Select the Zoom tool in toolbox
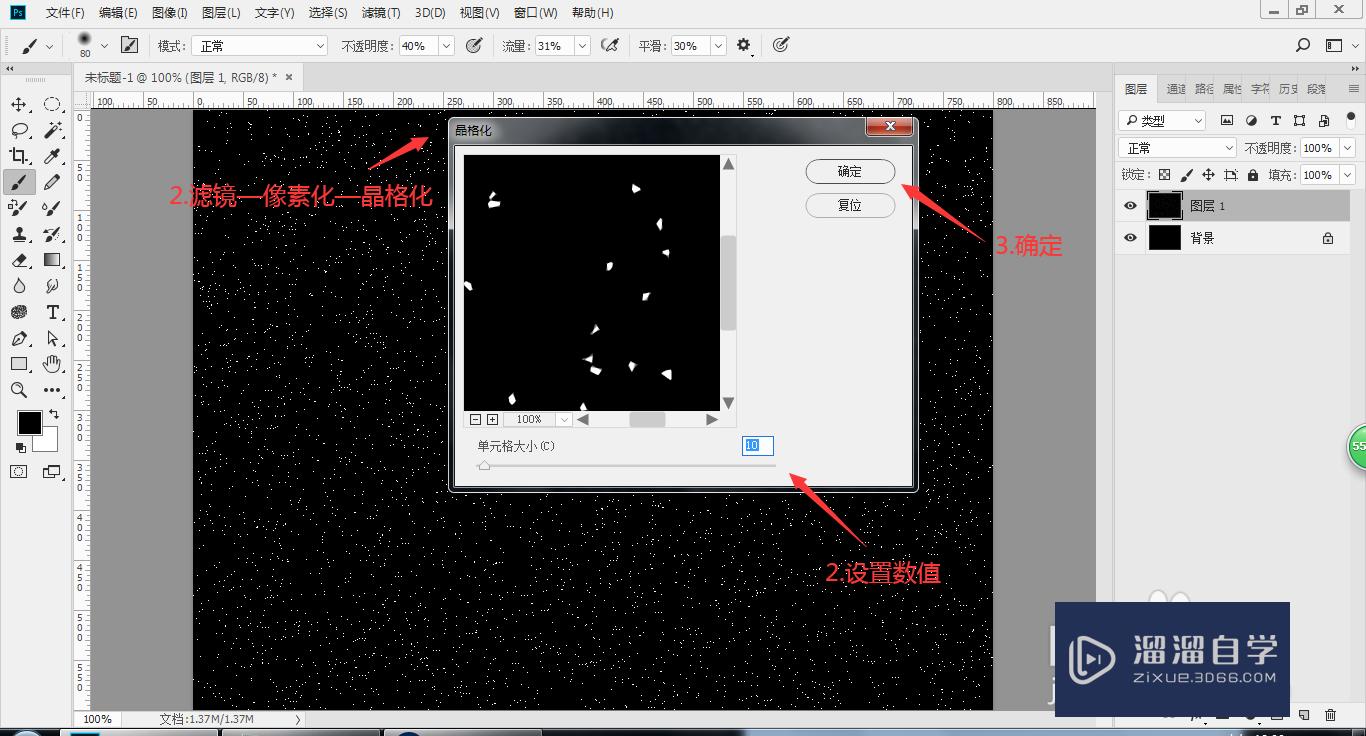 (19, 390)
